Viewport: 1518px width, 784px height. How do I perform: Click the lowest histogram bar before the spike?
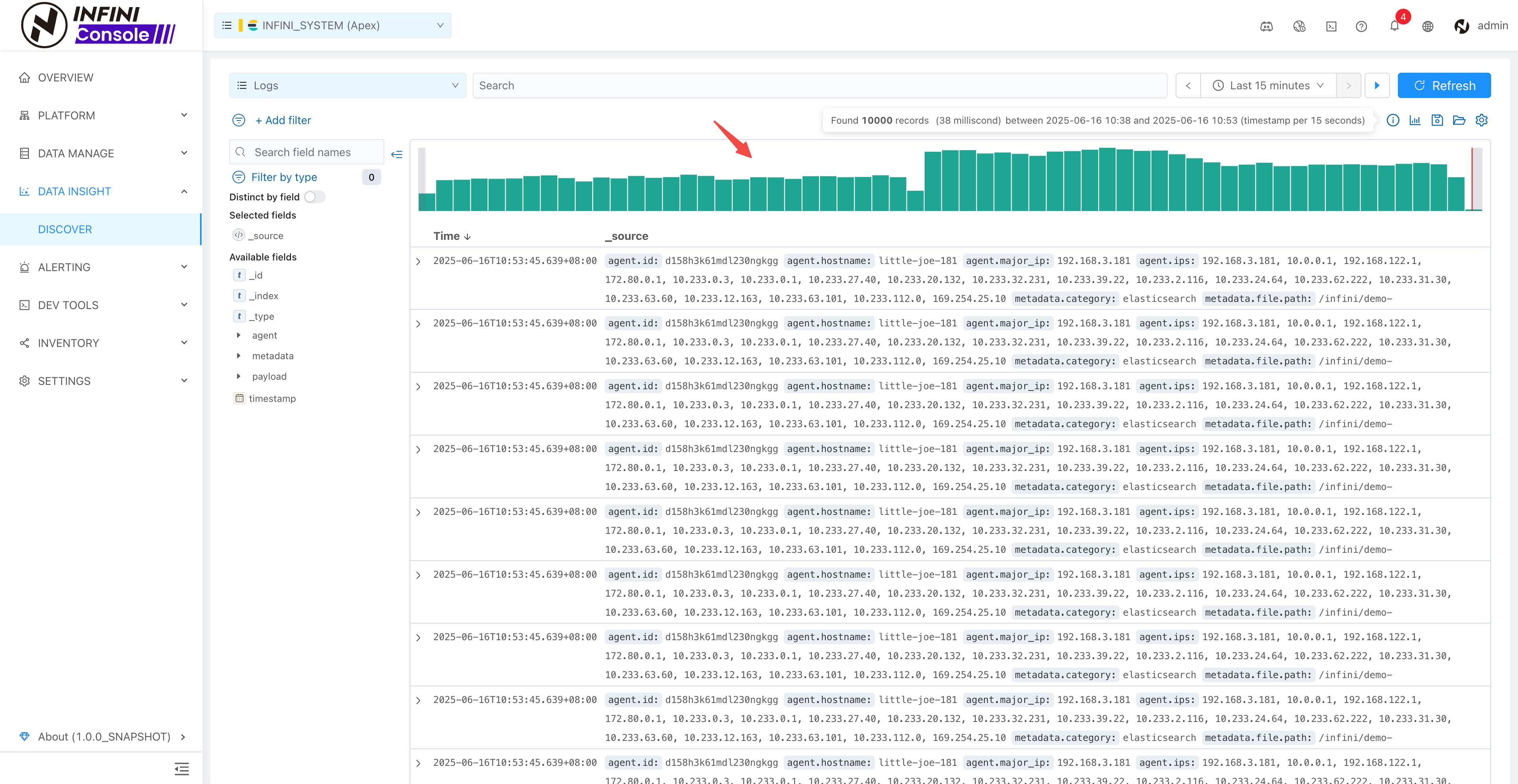pos(915,200)
